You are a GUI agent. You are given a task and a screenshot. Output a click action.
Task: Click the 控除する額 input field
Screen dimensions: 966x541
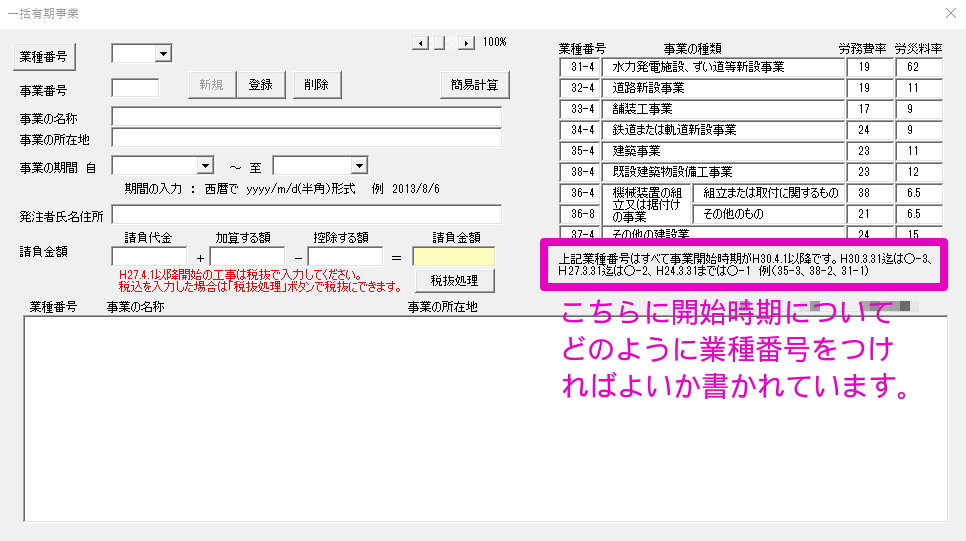(x=345, y=257)
